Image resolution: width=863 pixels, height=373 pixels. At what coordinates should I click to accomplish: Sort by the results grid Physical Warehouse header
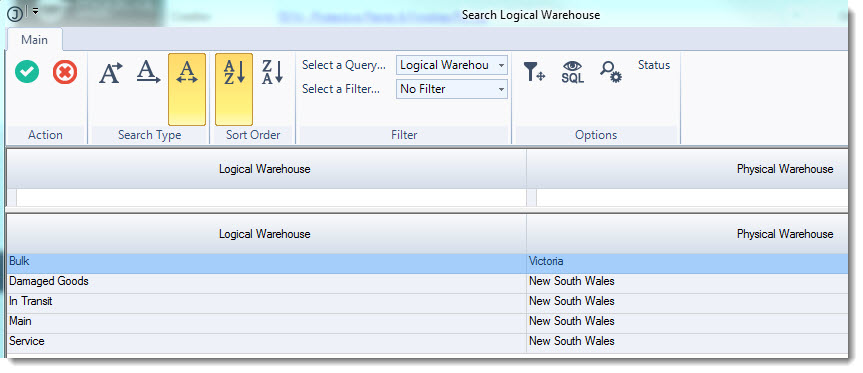pos(687,234)
